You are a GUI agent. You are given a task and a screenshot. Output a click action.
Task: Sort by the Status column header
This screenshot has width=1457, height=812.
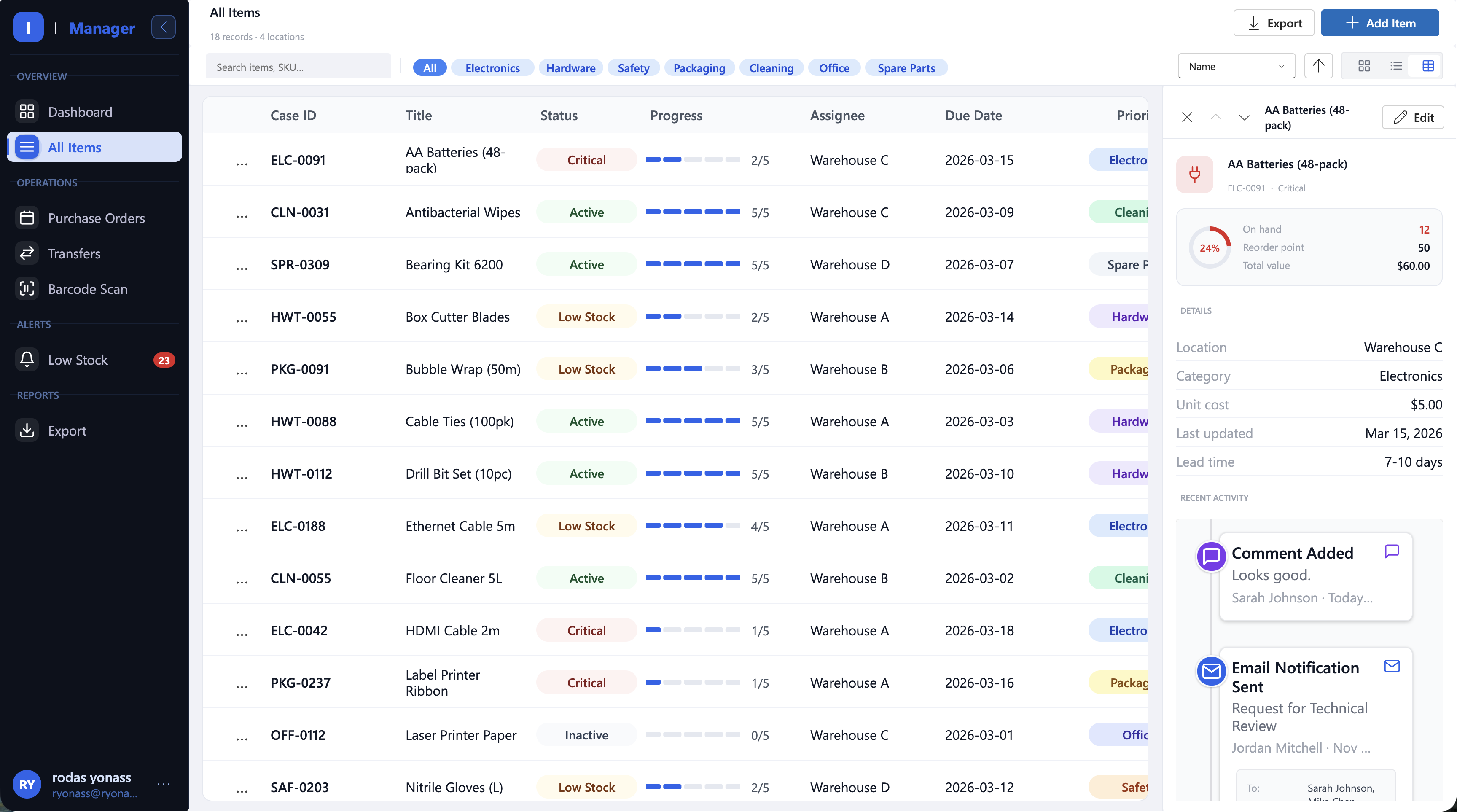(558, 116)
